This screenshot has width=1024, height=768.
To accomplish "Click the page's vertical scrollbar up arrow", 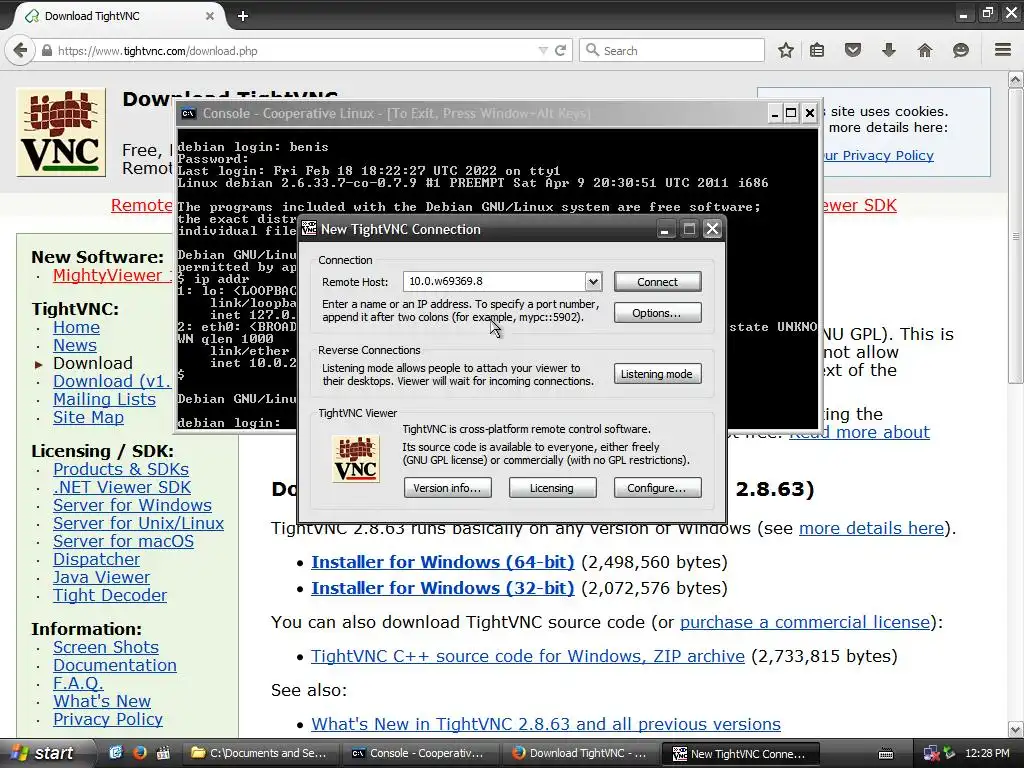I will point(1016,80).
